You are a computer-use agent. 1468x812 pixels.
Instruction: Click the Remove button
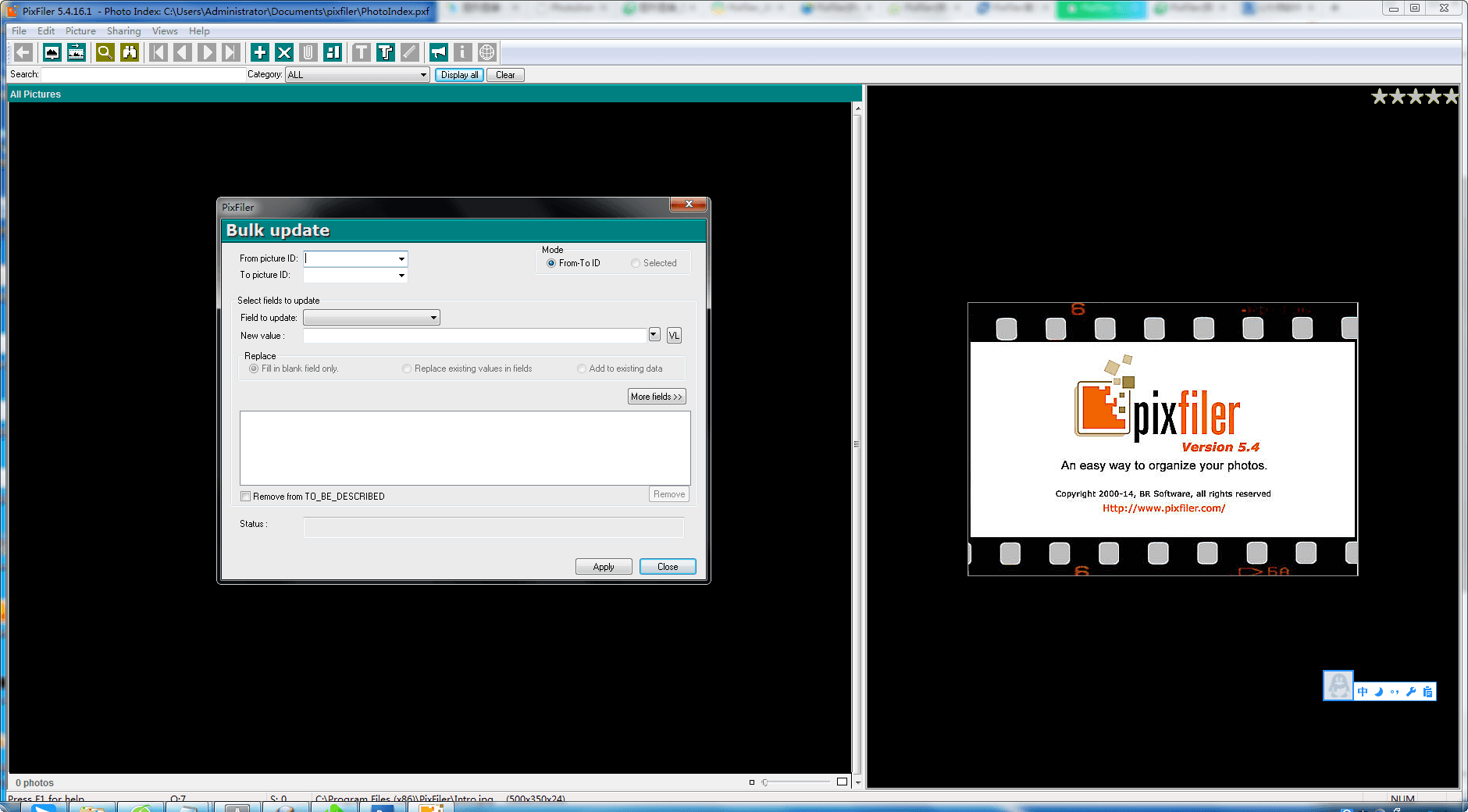tap(669, 494)
